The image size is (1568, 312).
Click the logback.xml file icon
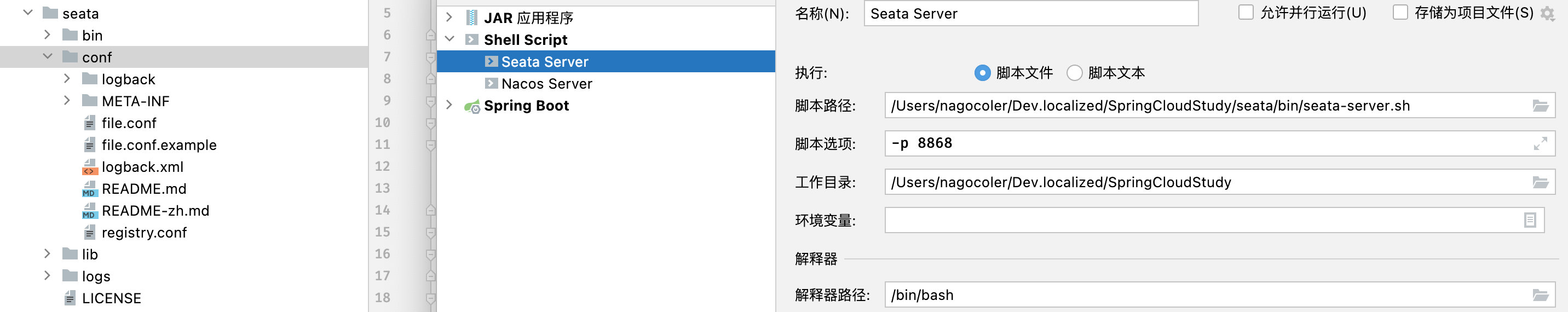tap(89, 166)
